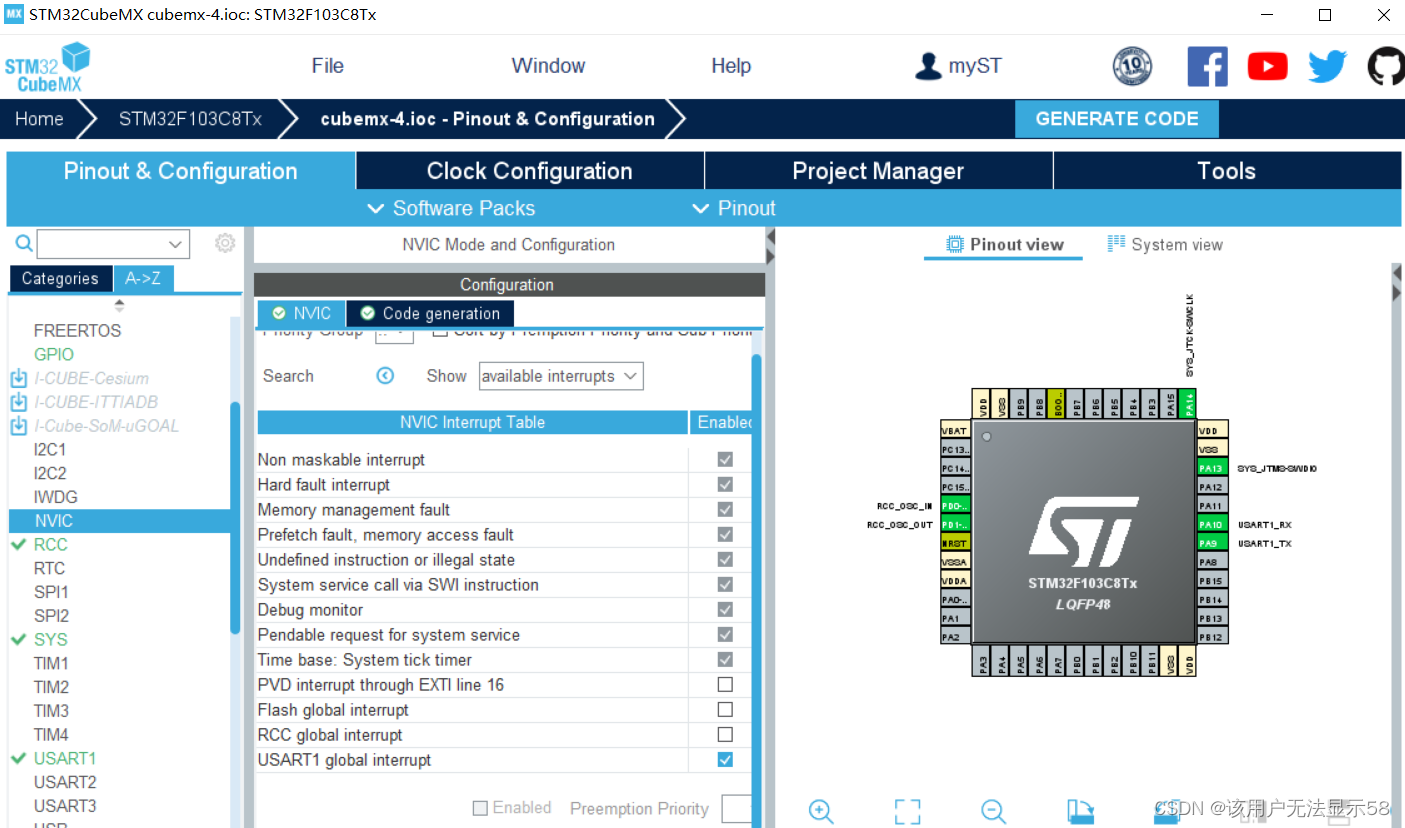
Task: Open the Twitter bird icon link
Action: click(1327, 66)
